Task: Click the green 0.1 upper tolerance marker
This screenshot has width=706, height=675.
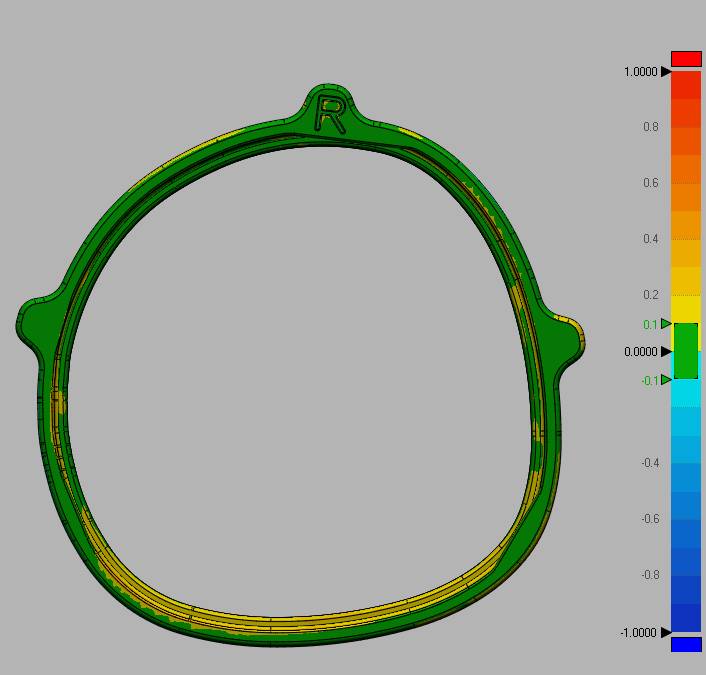Action: pos(666,324)
